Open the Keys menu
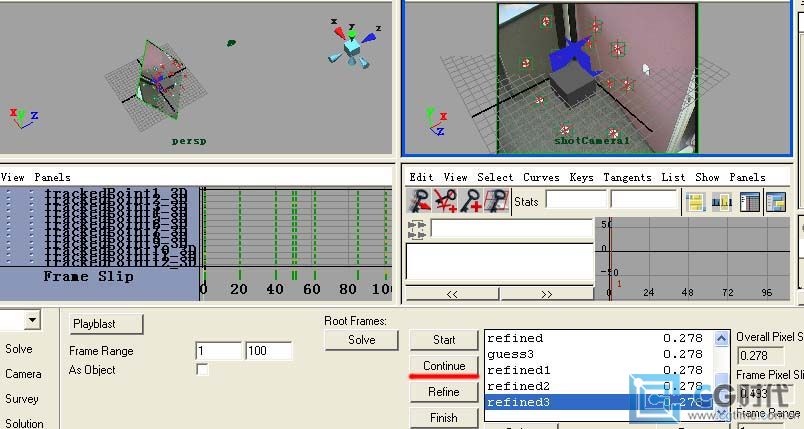Viewport: 804px width, 429px height. pyautogui.click(x=581, y=177)
